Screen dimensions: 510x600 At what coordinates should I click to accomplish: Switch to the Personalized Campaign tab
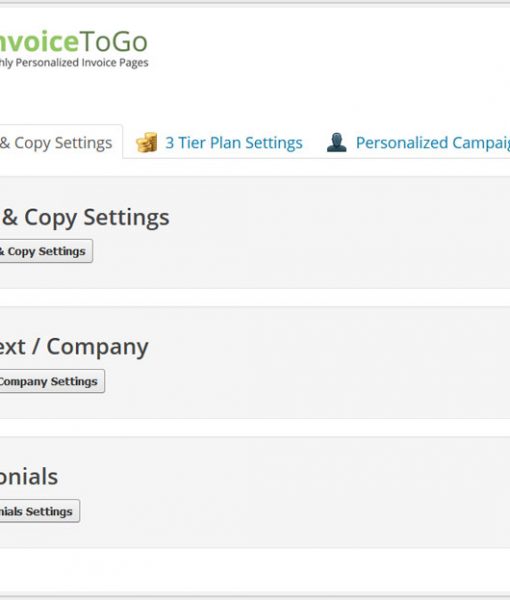click(418, 142)
